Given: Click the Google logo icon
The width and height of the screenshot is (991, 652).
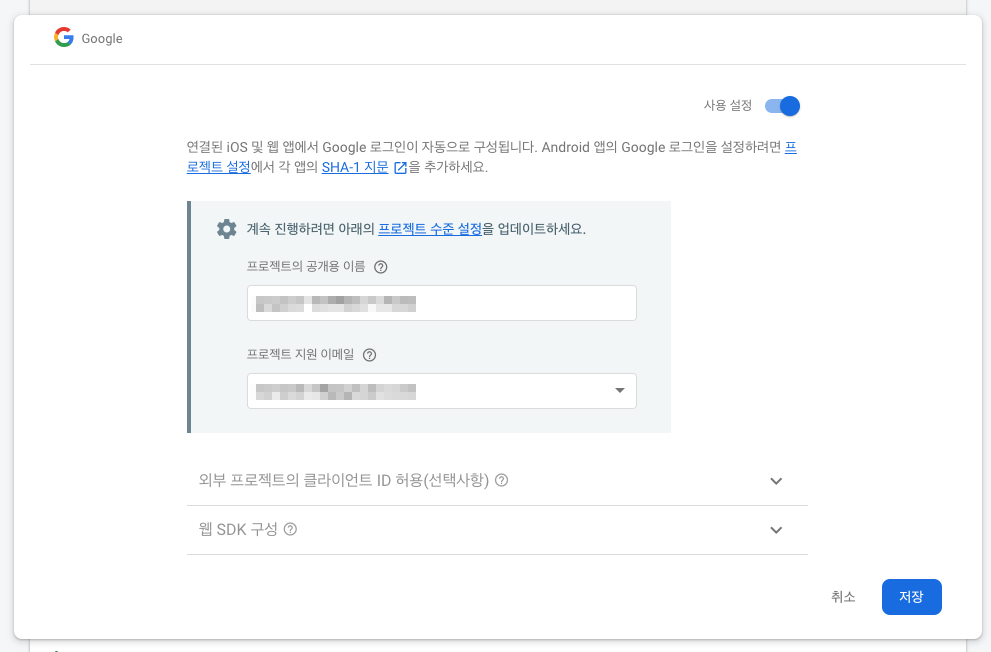Looking at the screenshot, I should [x=64, y=37].
